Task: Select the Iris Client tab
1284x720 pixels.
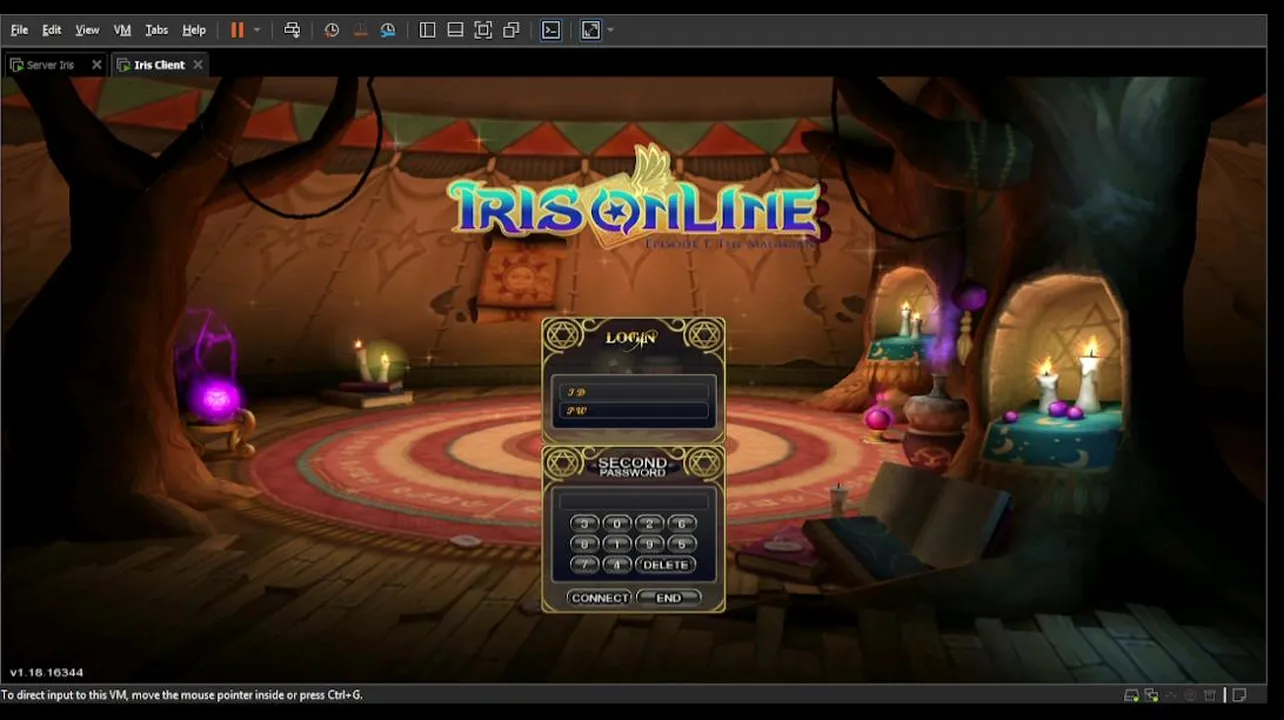Action: click(x=160, y=65)
